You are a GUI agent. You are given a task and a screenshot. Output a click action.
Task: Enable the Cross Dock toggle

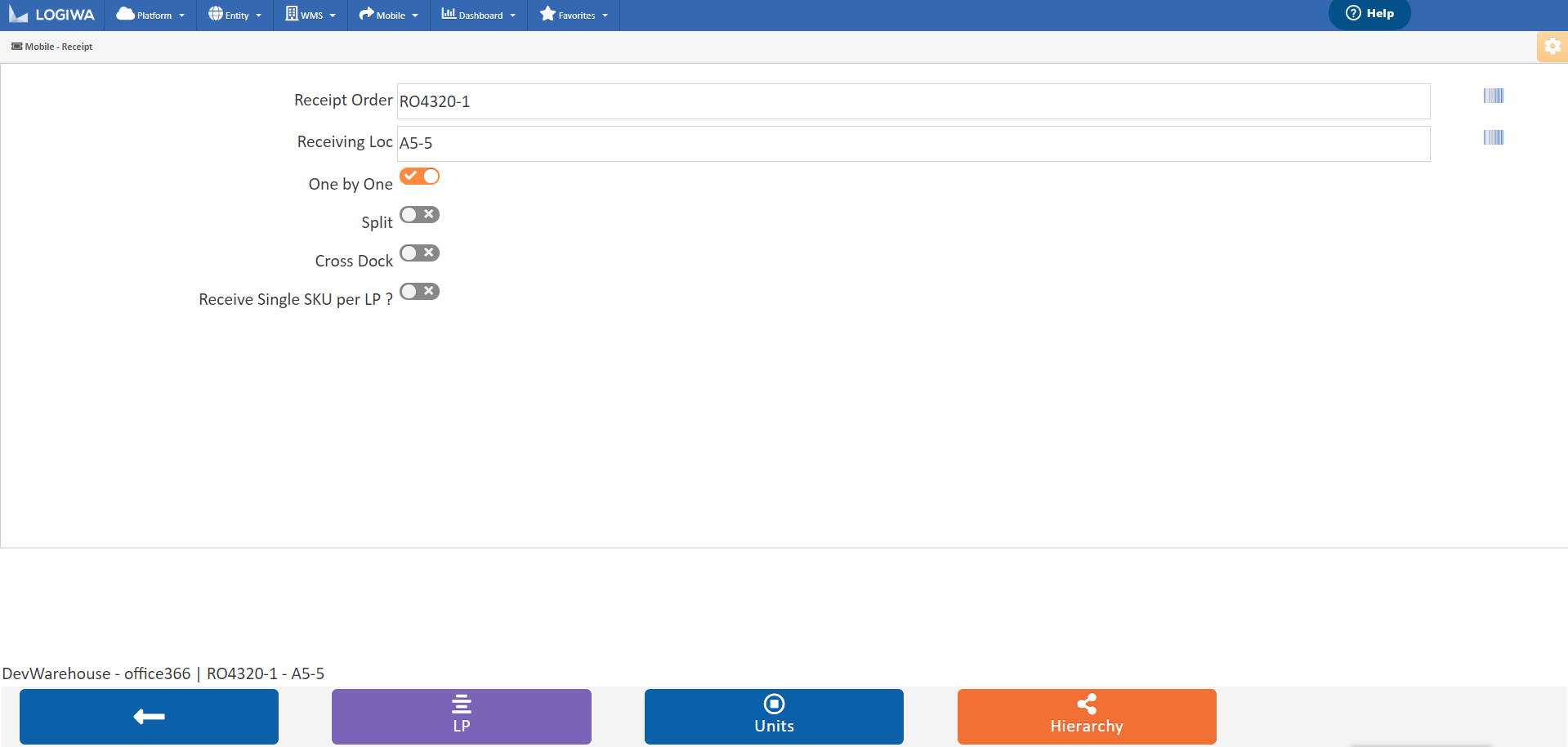pos(419,253)
